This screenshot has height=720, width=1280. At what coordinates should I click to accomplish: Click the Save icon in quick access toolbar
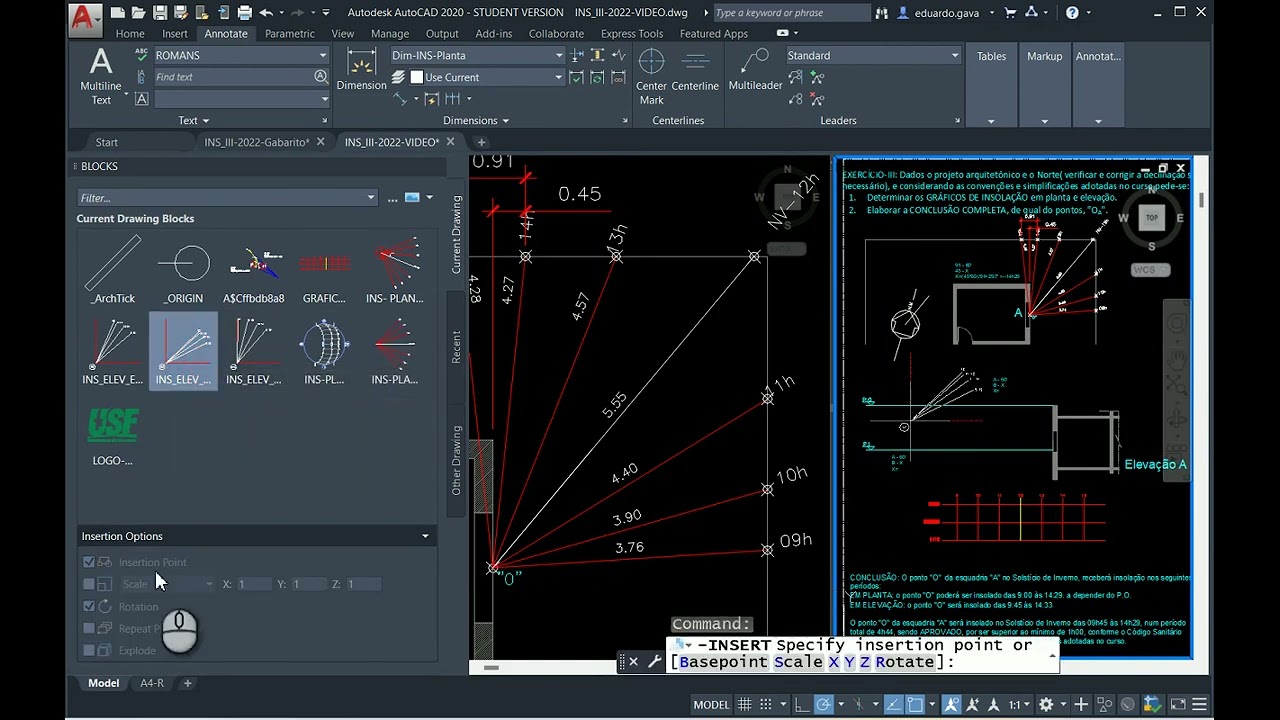click(x=160, y=13)
